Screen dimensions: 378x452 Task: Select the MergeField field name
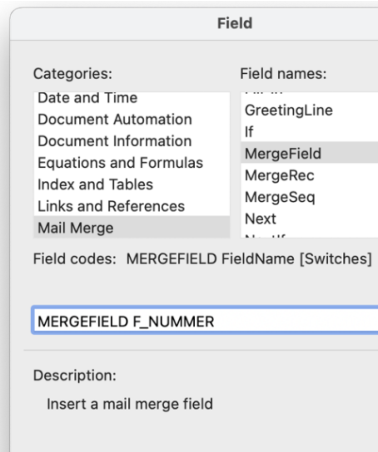pyautogui.click(x=309, y=153)
